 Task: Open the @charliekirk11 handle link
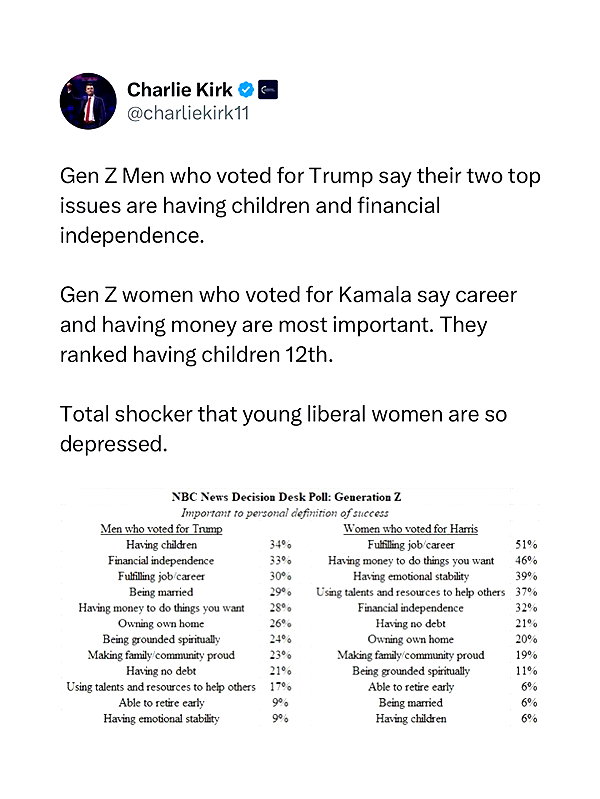(x=188, y=113)
